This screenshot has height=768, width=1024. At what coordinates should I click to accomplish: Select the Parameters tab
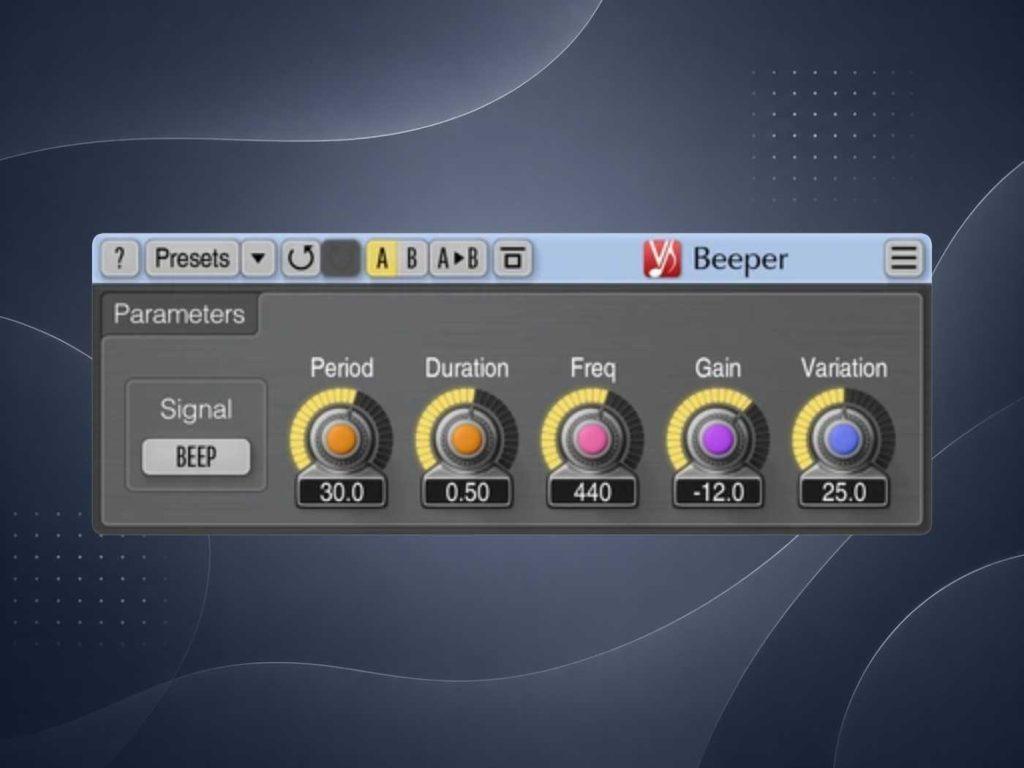180,314
